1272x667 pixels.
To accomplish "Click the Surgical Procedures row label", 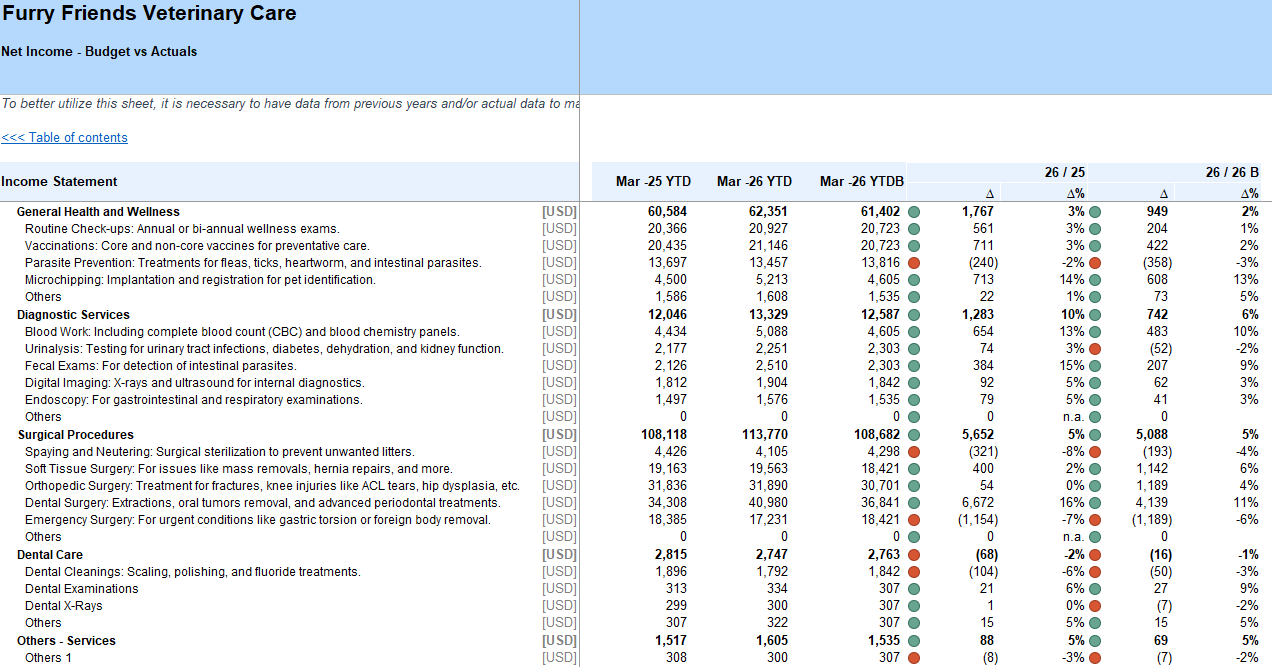I will point(75,435).
